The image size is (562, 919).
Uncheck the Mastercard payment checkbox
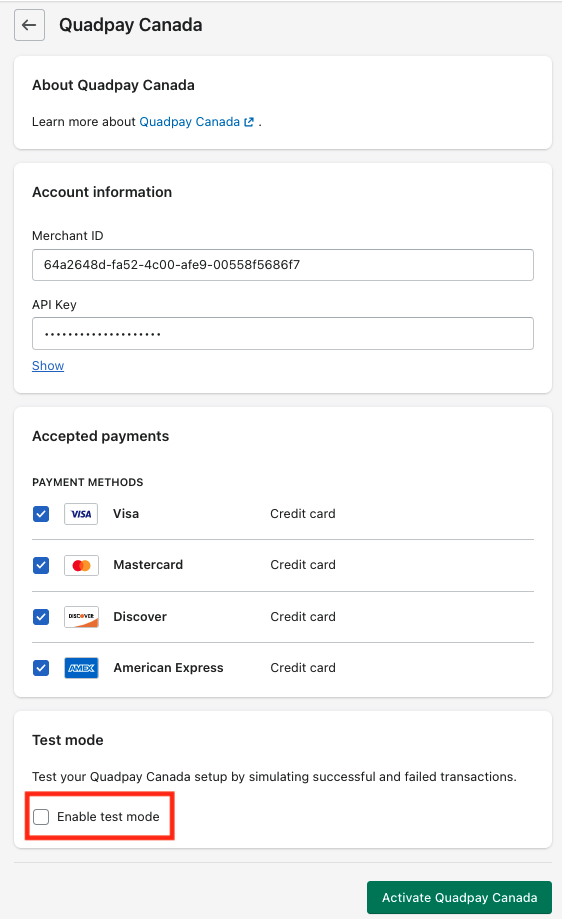pos(41,566)
